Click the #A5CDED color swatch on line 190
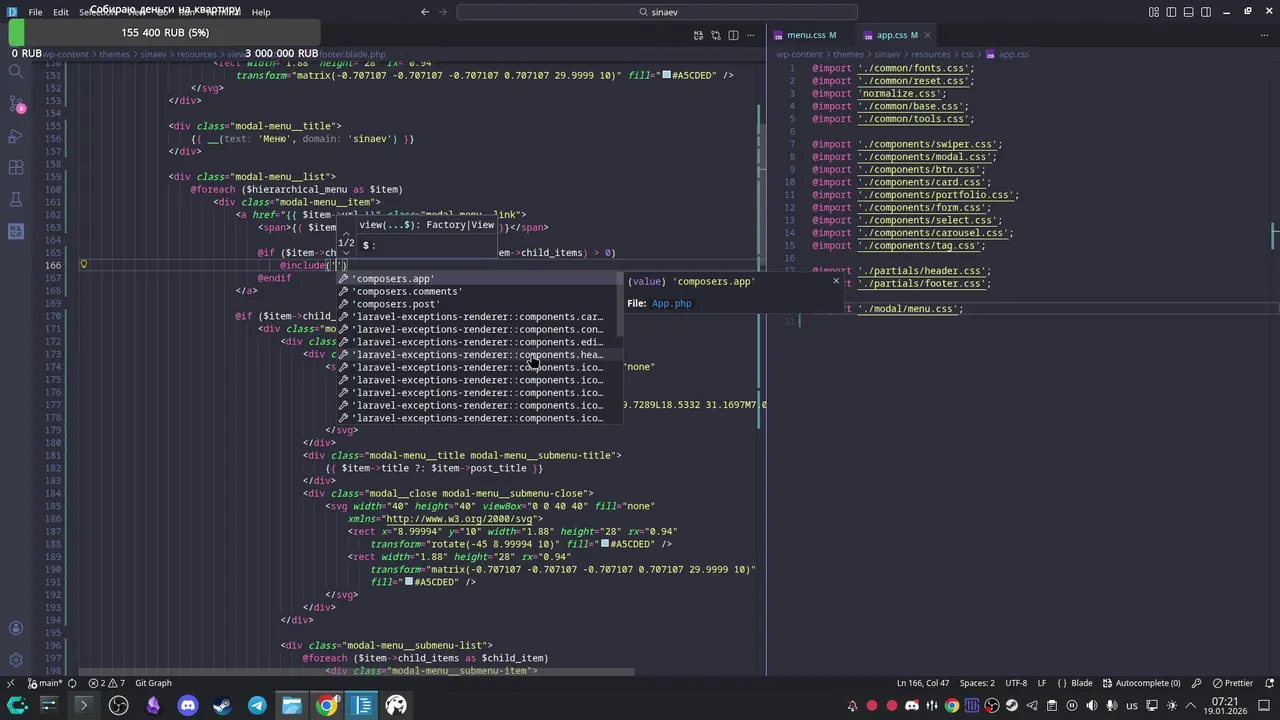 pyautogui.click(x=409, y=582)
